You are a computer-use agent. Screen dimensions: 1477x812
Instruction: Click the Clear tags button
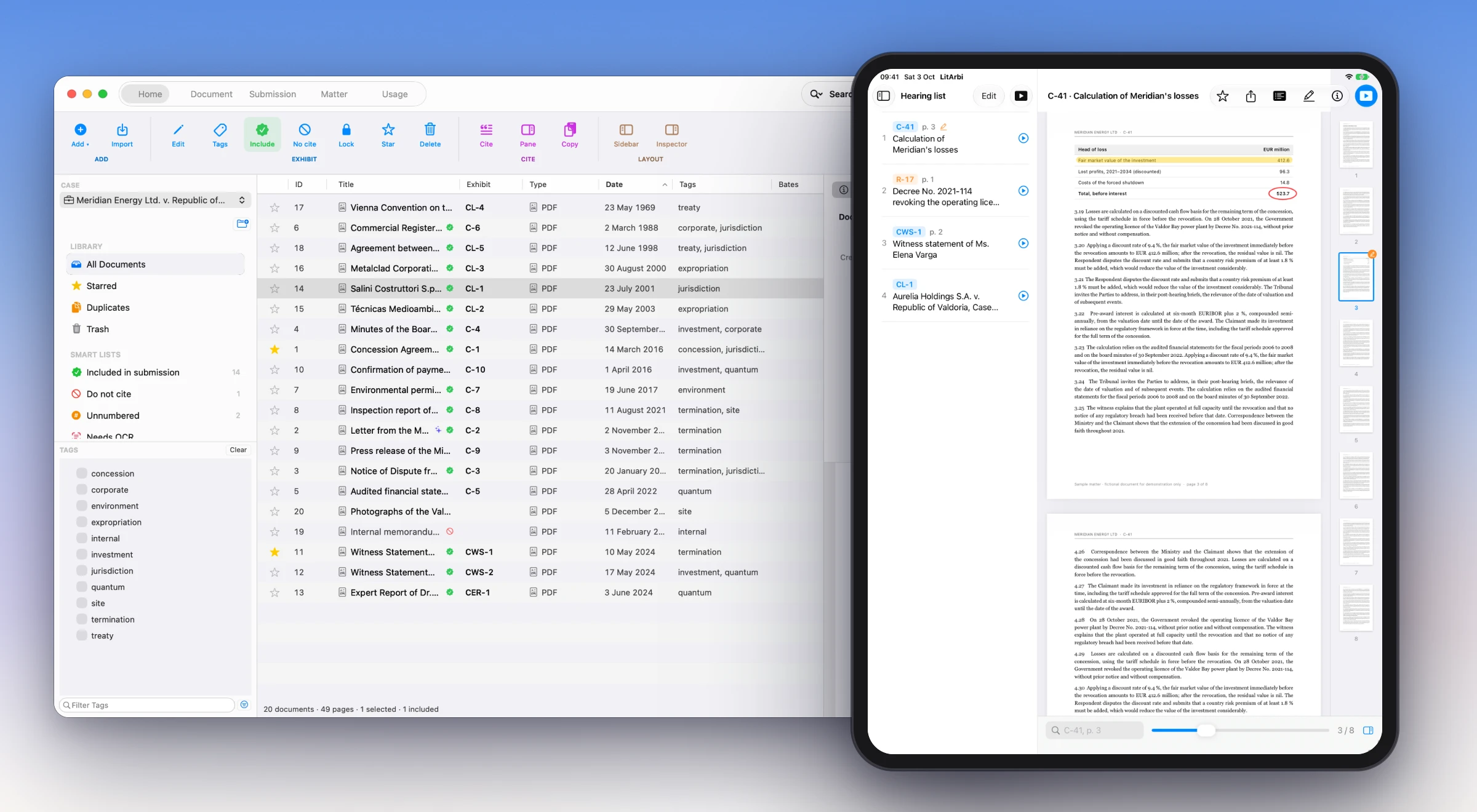click(x=238, y=450)
